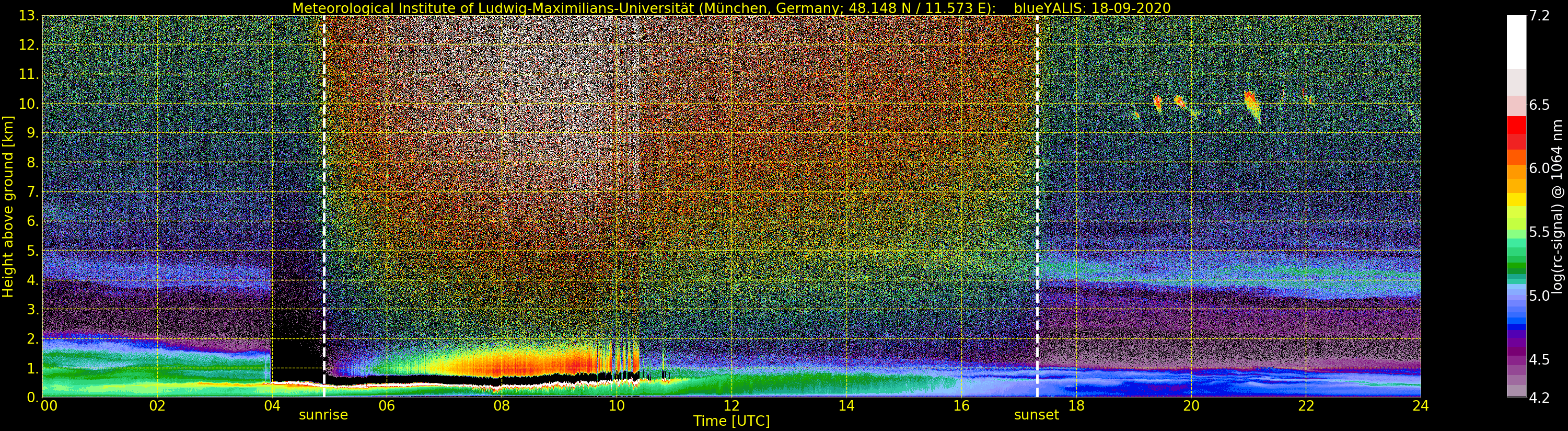Click the 'Time [UTC]' axis label
Image resolution: width=1568 pixels, height=431 pixels.
[731, 421]
